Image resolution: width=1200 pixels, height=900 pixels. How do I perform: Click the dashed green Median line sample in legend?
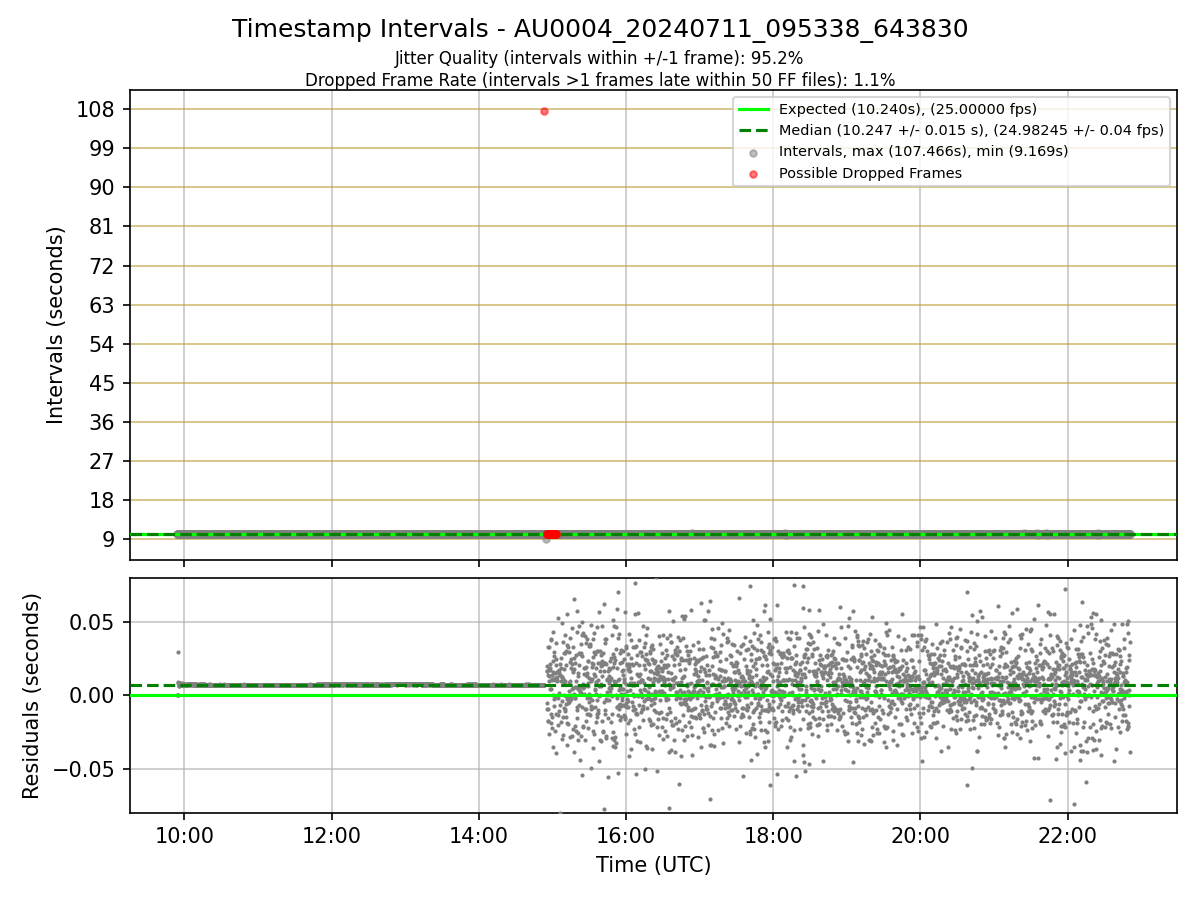click(x=754, y=130)
